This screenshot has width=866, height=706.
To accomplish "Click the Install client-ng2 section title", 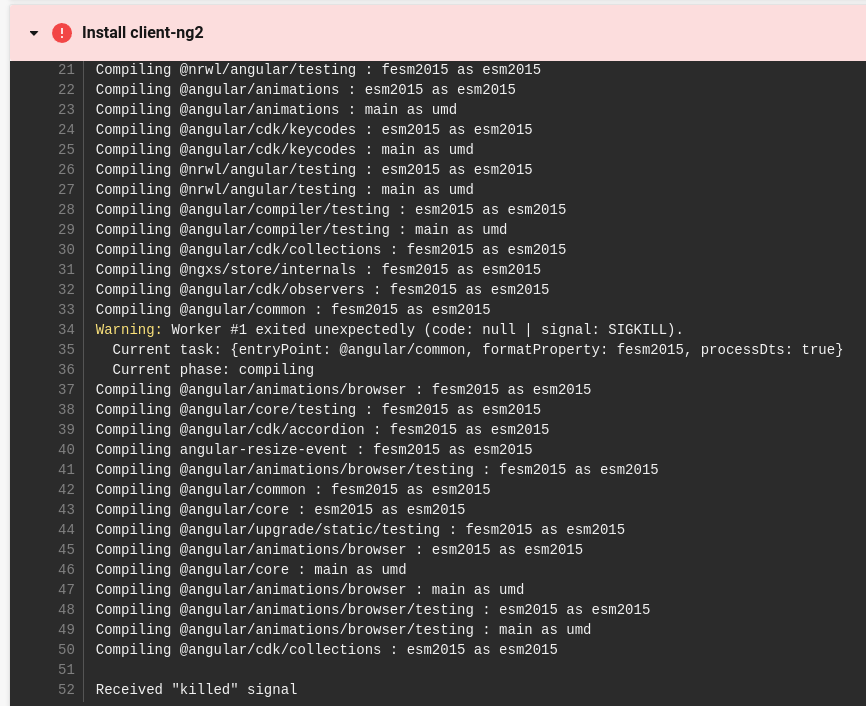I will 143,32.
